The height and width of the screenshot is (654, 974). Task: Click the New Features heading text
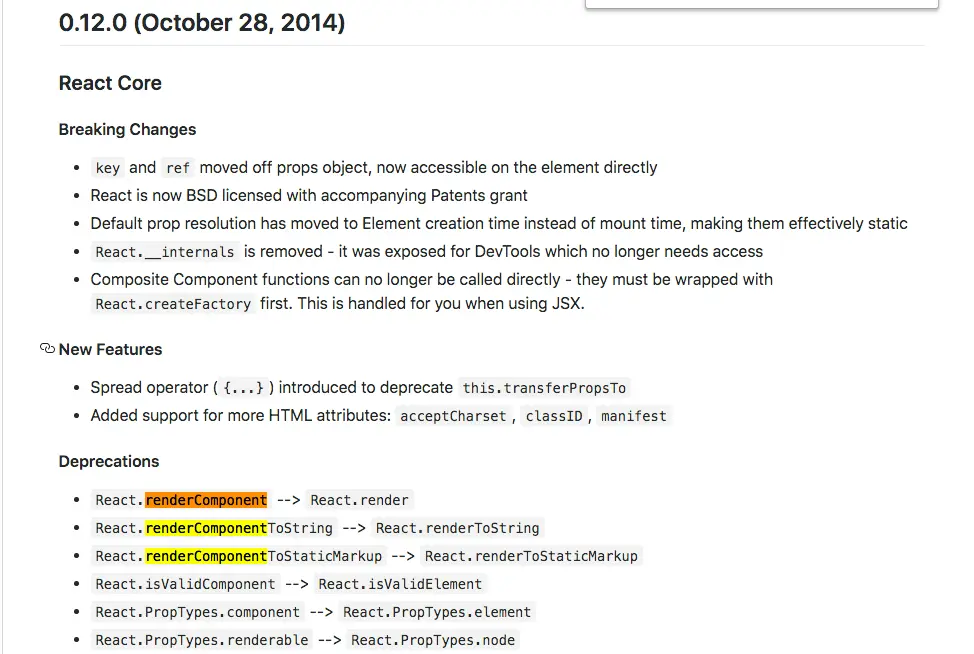[111, 350]
